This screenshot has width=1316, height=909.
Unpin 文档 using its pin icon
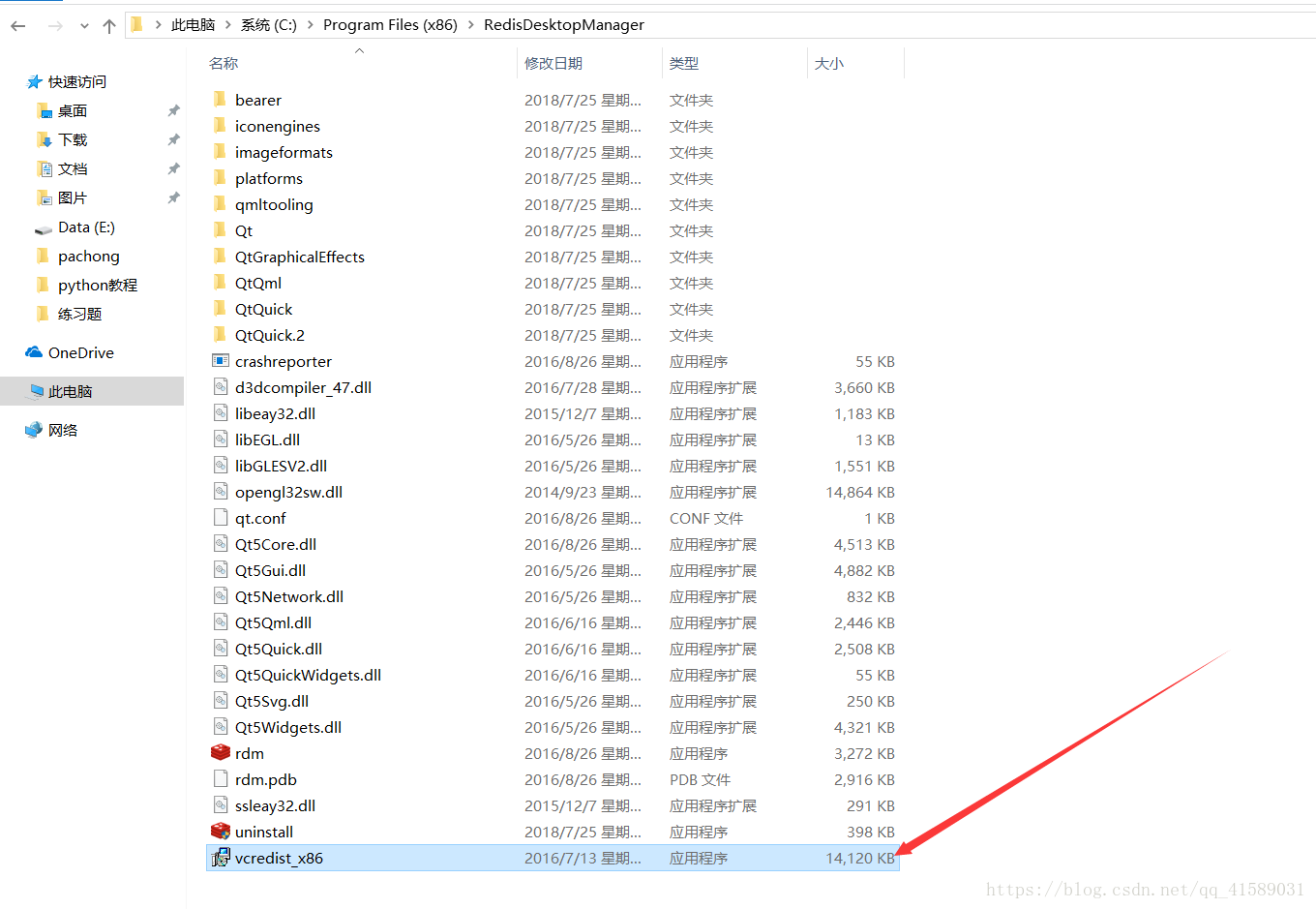pyautogui.click(x=173, y=168)
